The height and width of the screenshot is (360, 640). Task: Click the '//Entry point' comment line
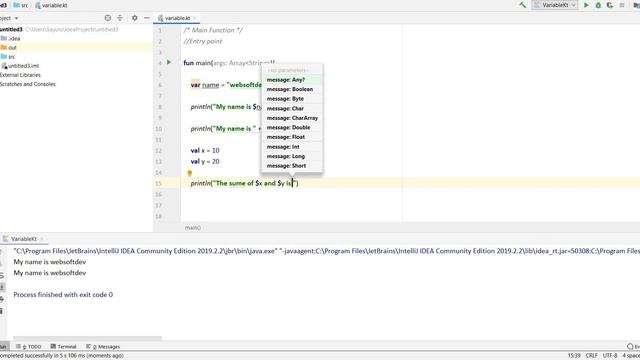[202, 41]
